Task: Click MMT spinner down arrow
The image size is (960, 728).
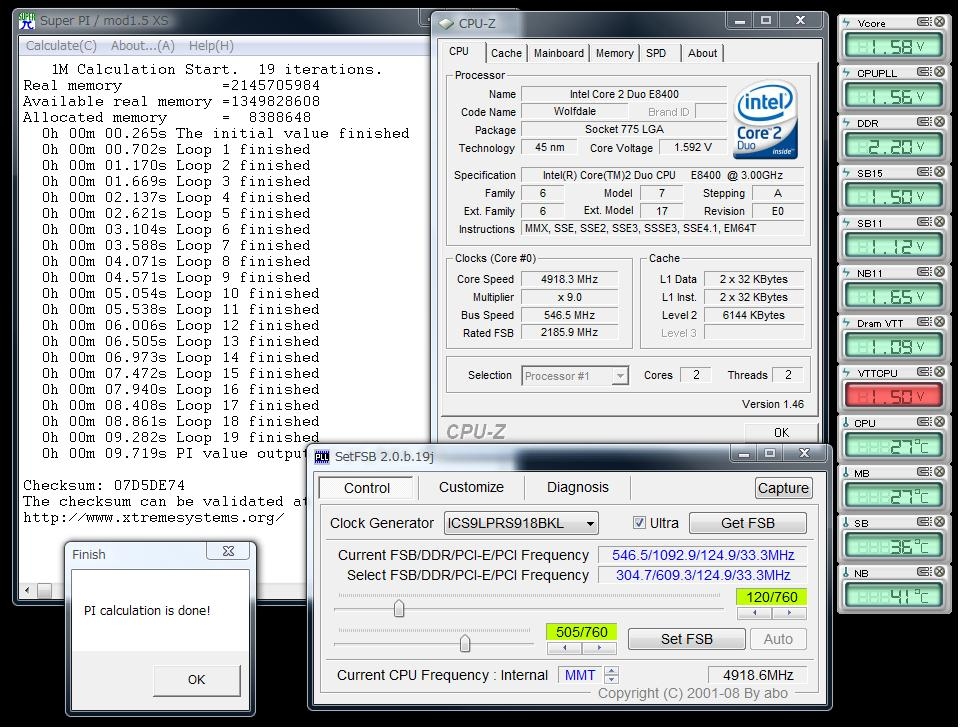Action: click(611, 679)
